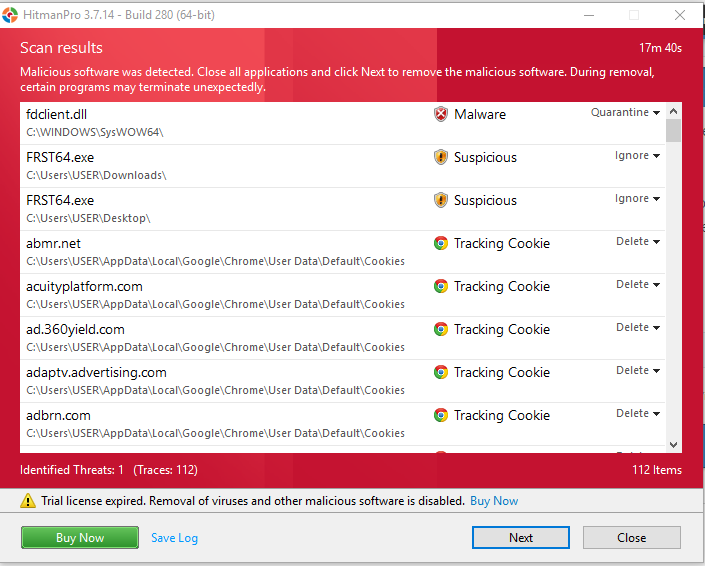Select the adaptv.advertising.com entry
This screenshot has height=566, width=705.
pos(343,381)
